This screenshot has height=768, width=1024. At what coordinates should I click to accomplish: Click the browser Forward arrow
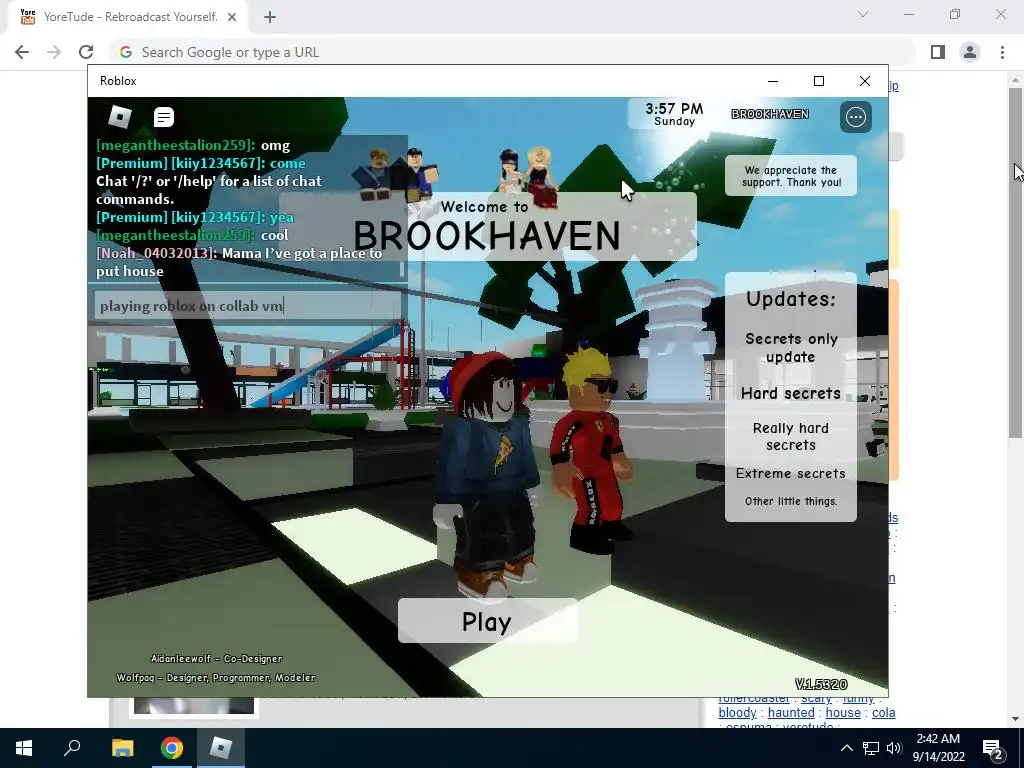54,52
